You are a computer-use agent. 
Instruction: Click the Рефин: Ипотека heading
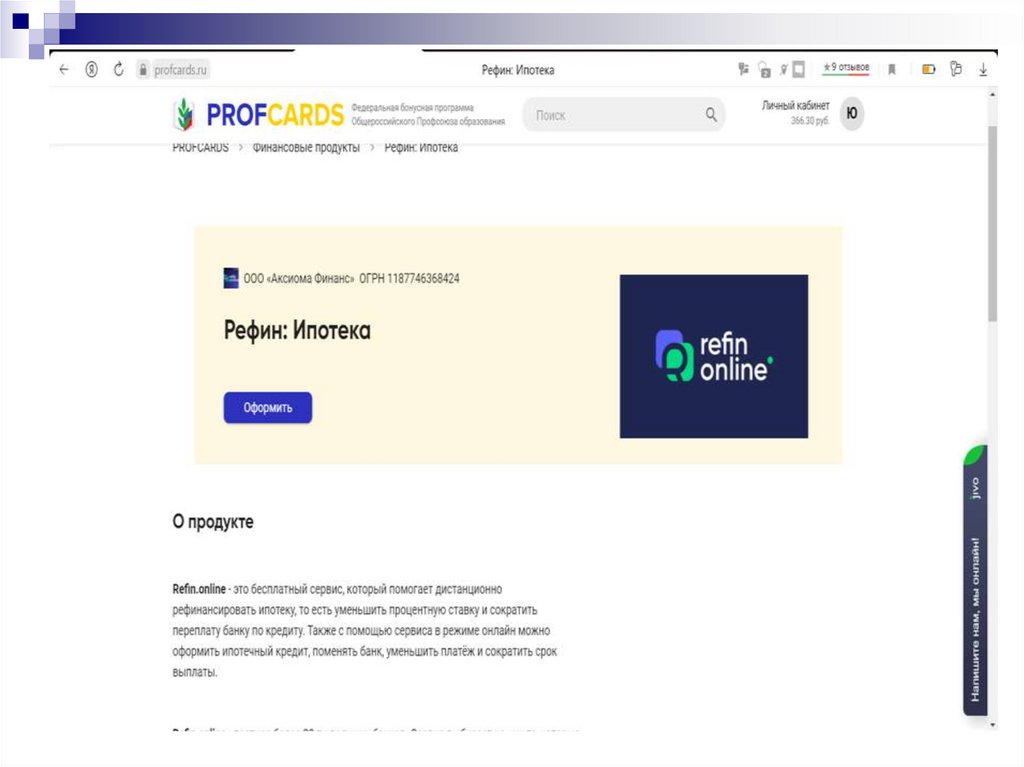297,331
